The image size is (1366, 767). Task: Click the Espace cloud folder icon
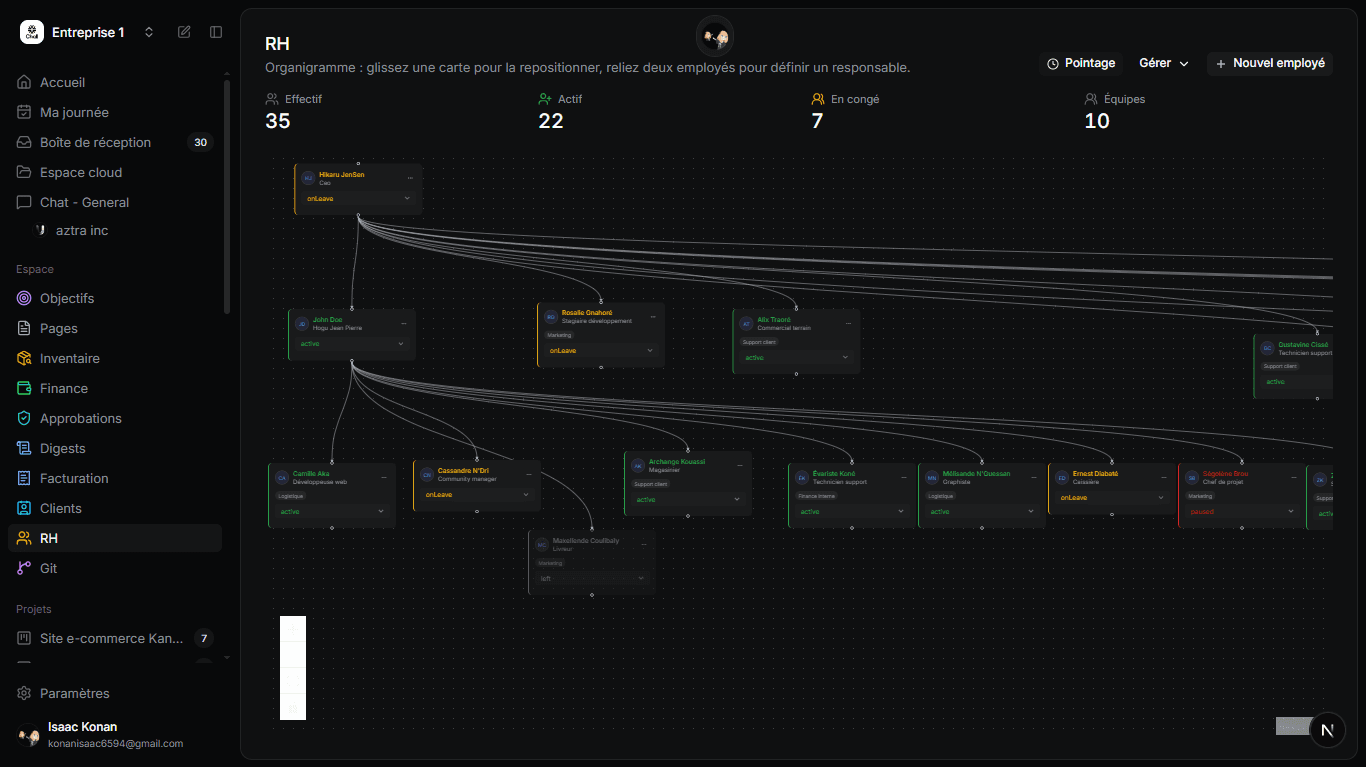coord(24,172)
